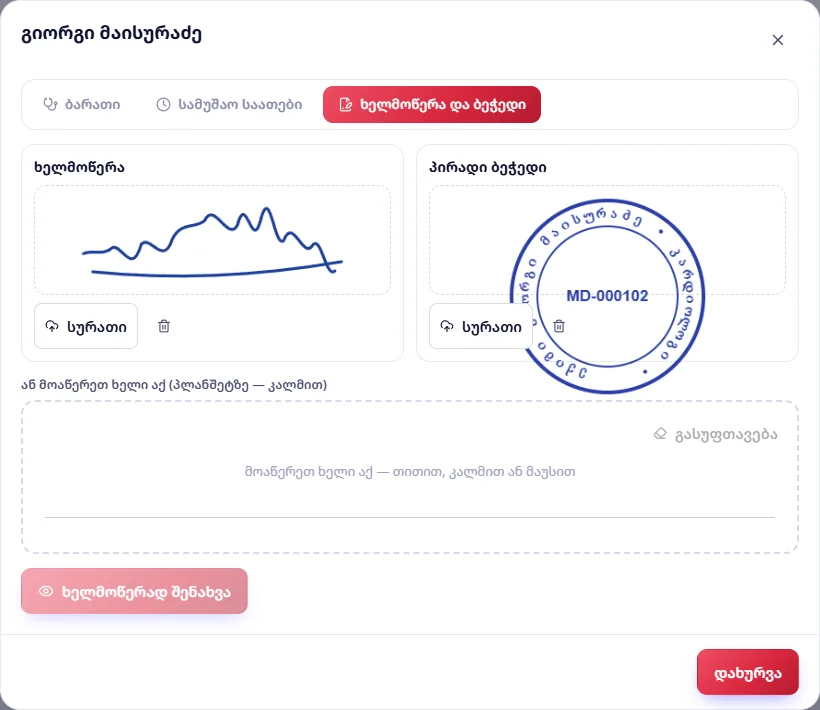Click the დახურვა button
This screenshot has width=820, height=710.
(748, 672)
